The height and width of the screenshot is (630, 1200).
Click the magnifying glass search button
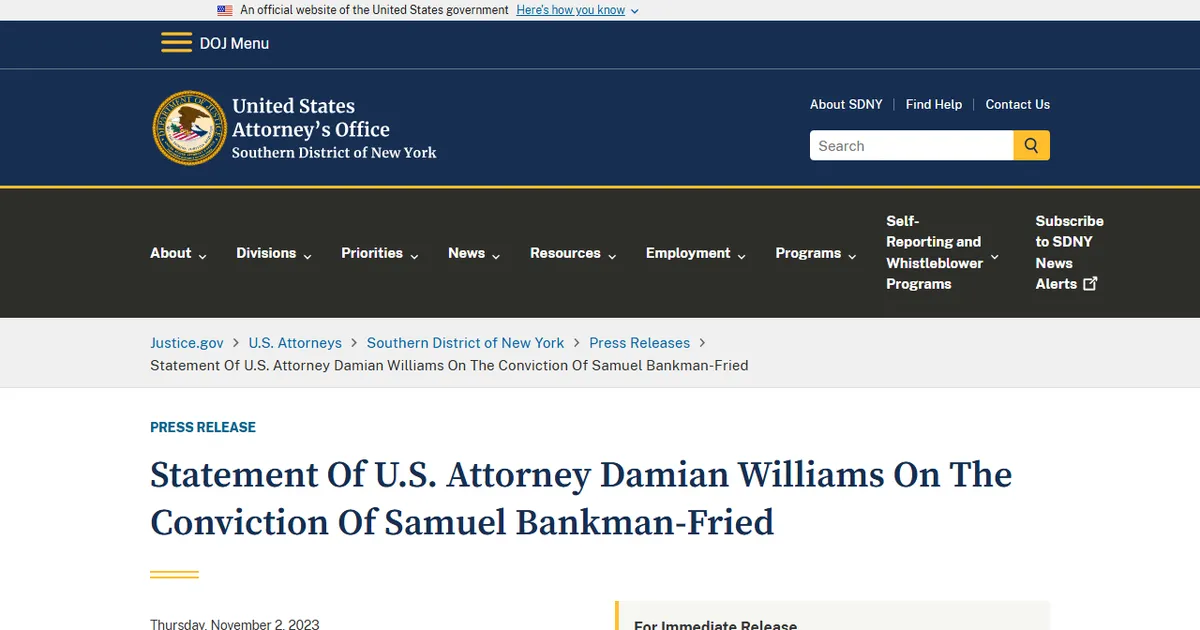(x=1031, y=145)
